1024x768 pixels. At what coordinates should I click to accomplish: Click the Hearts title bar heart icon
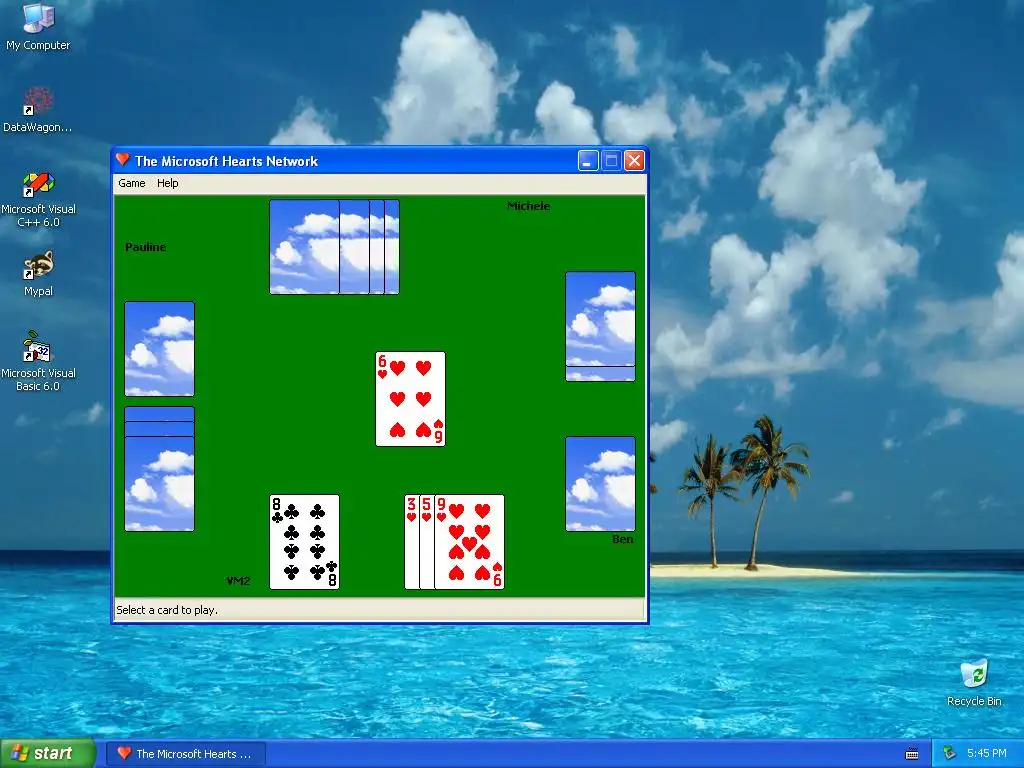[123, 160]
